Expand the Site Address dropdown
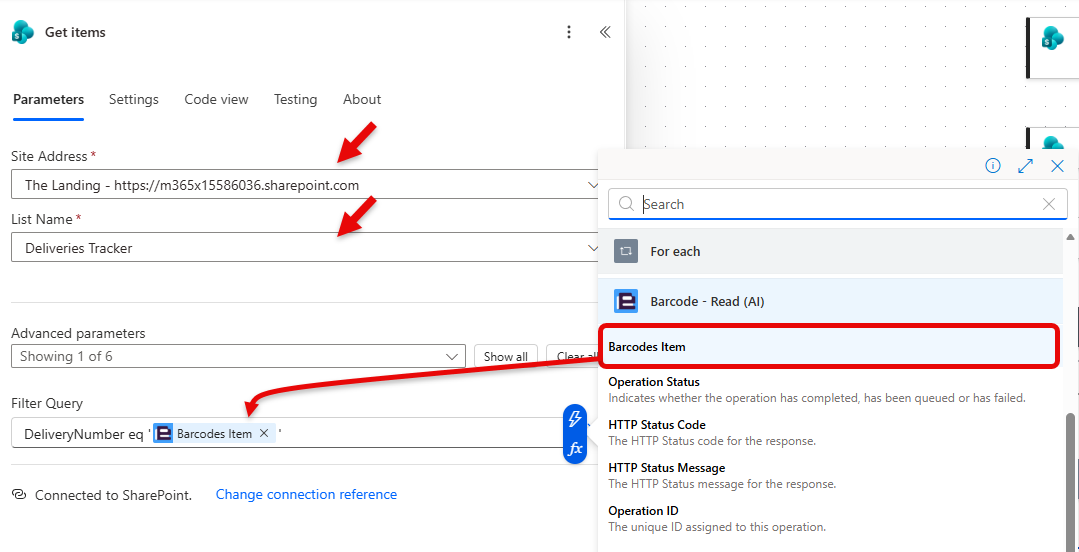 592,184
